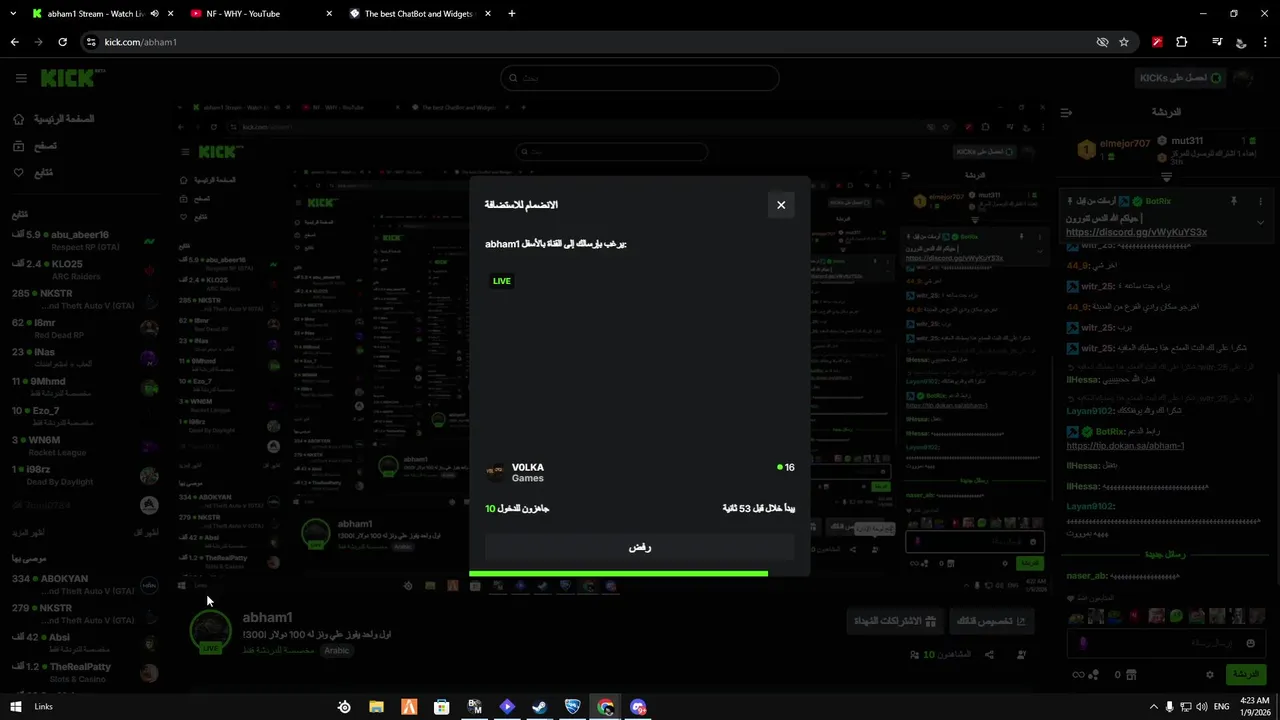Reload the page
The image size is (1280, 720).
[x=62, y=42]
